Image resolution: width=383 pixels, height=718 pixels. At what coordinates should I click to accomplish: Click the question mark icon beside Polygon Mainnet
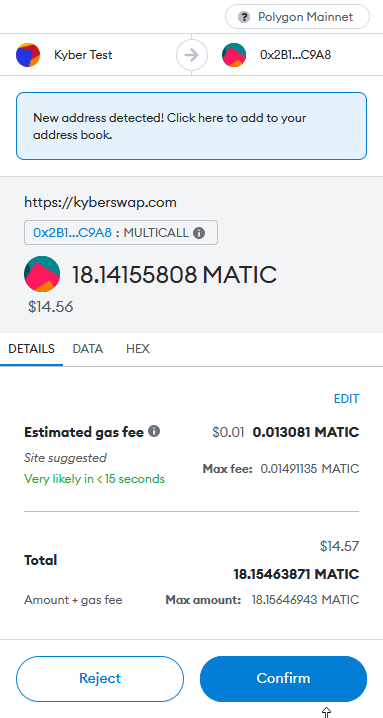[x=244, y=17]
